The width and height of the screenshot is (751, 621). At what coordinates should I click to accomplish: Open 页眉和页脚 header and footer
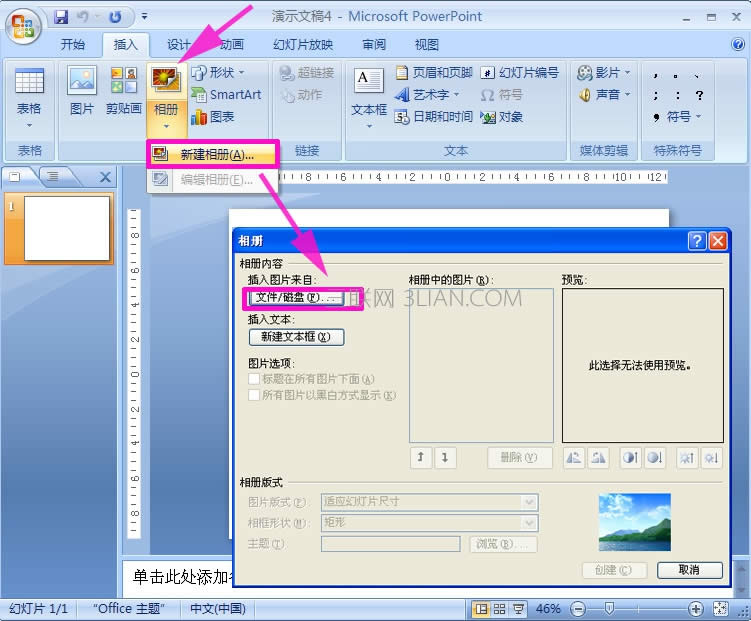point(434,72)
